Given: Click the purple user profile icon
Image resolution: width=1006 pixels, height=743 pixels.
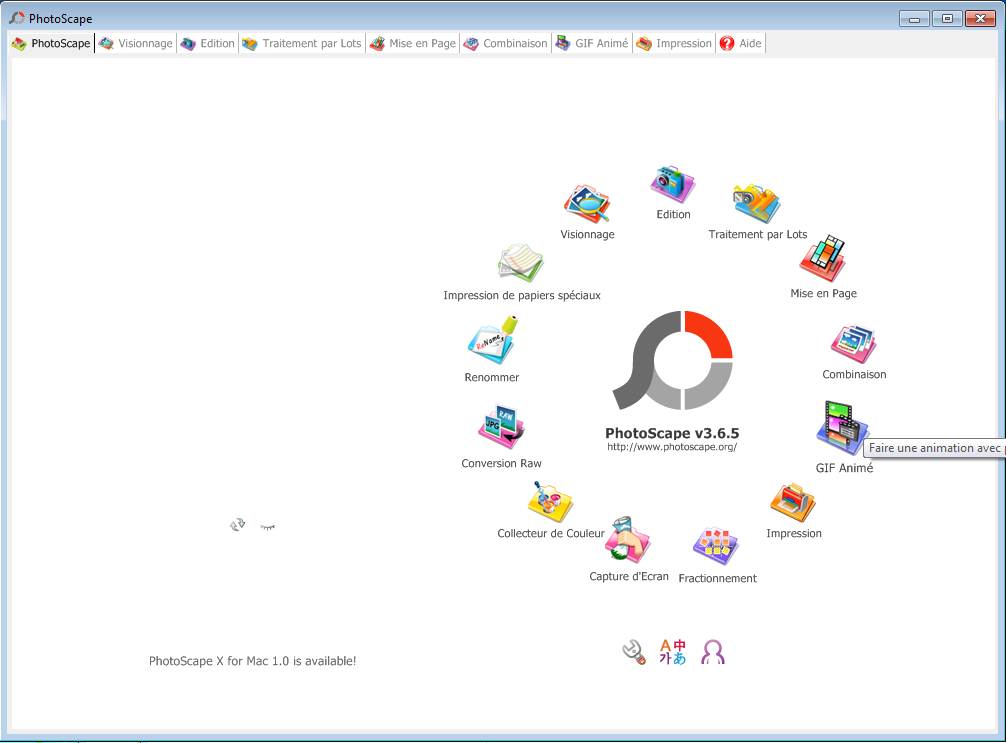Looking at the screenshot, I should 713,652.
